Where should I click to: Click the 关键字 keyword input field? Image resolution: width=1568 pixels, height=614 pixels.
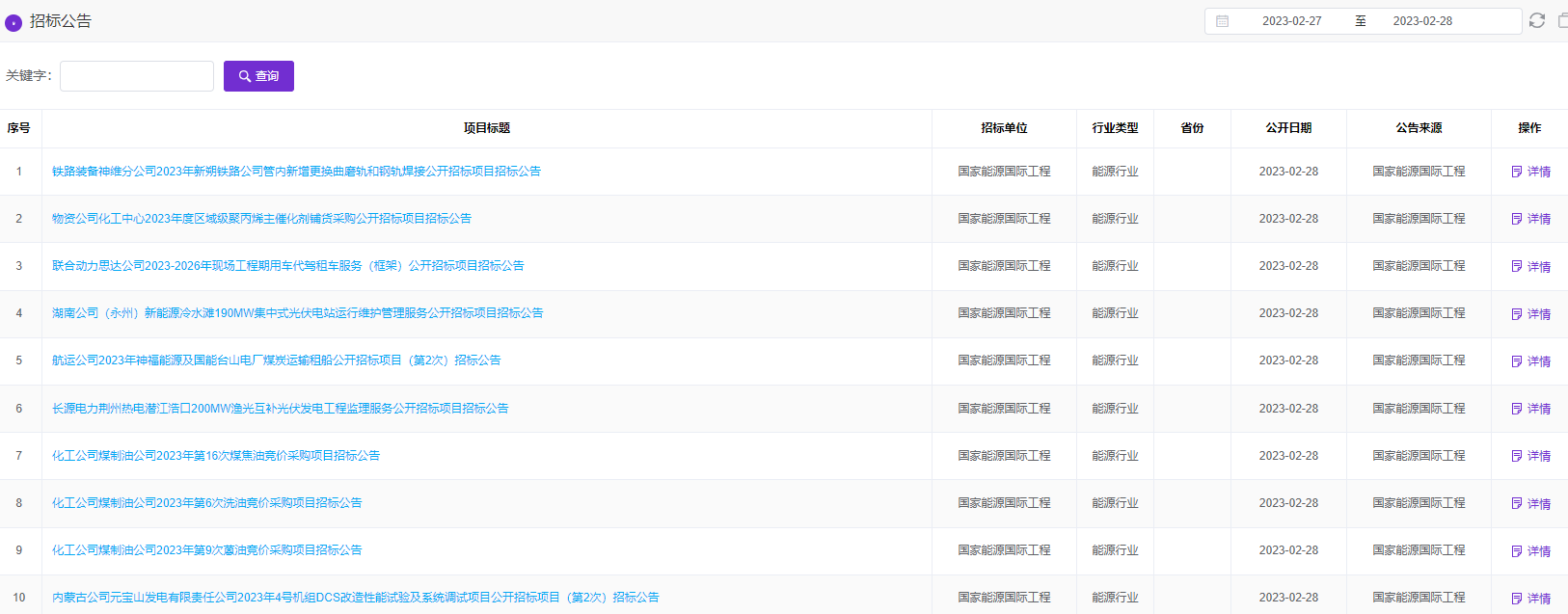[x=137, y=76]
